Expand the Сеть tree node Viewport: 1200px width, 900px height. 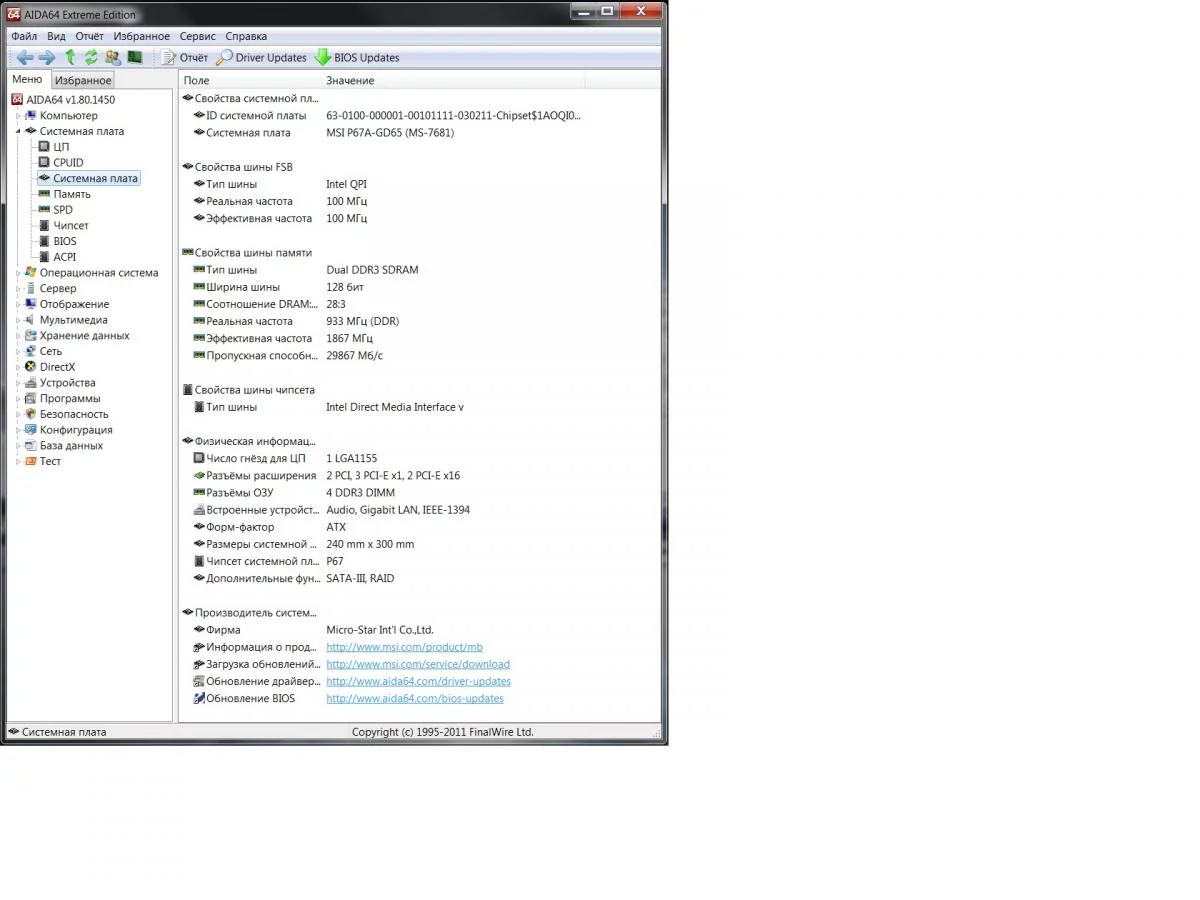tap(18, 351)
